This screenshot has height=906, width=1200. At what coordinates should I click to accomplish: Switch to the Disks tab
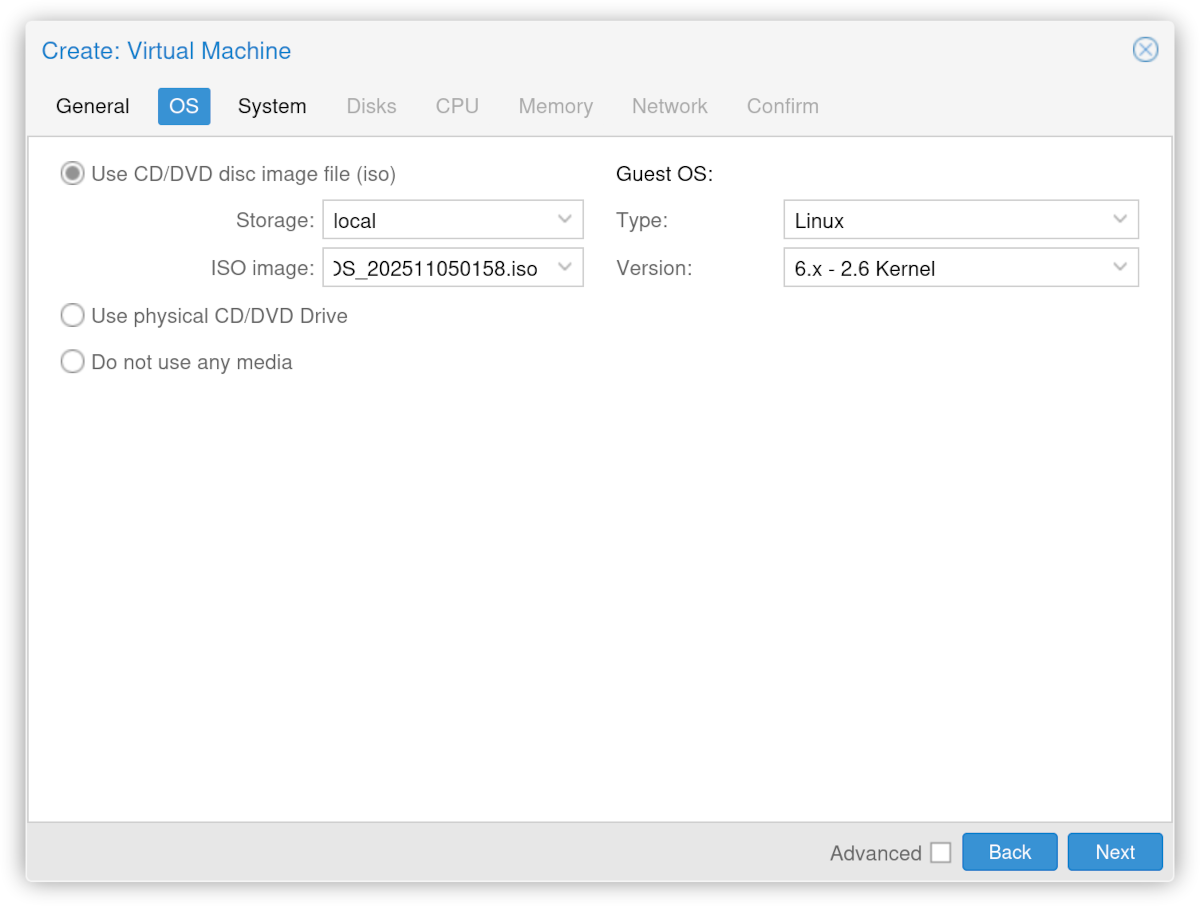(371, 106)
